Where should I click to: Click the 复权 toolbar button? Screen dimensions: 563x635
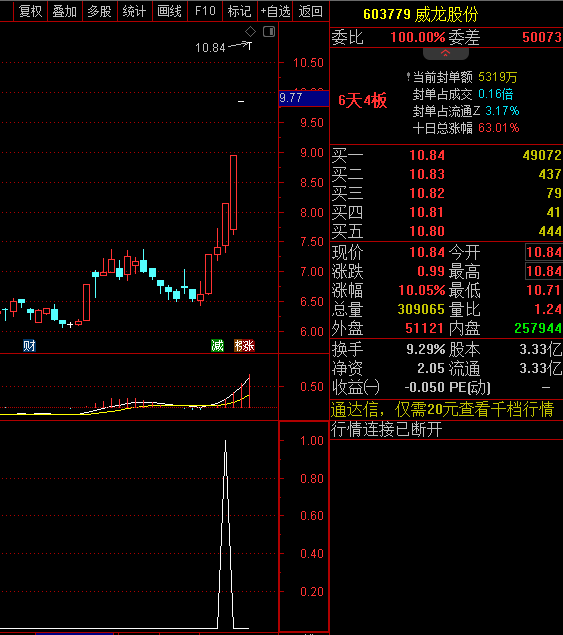(x=30, y=11)
